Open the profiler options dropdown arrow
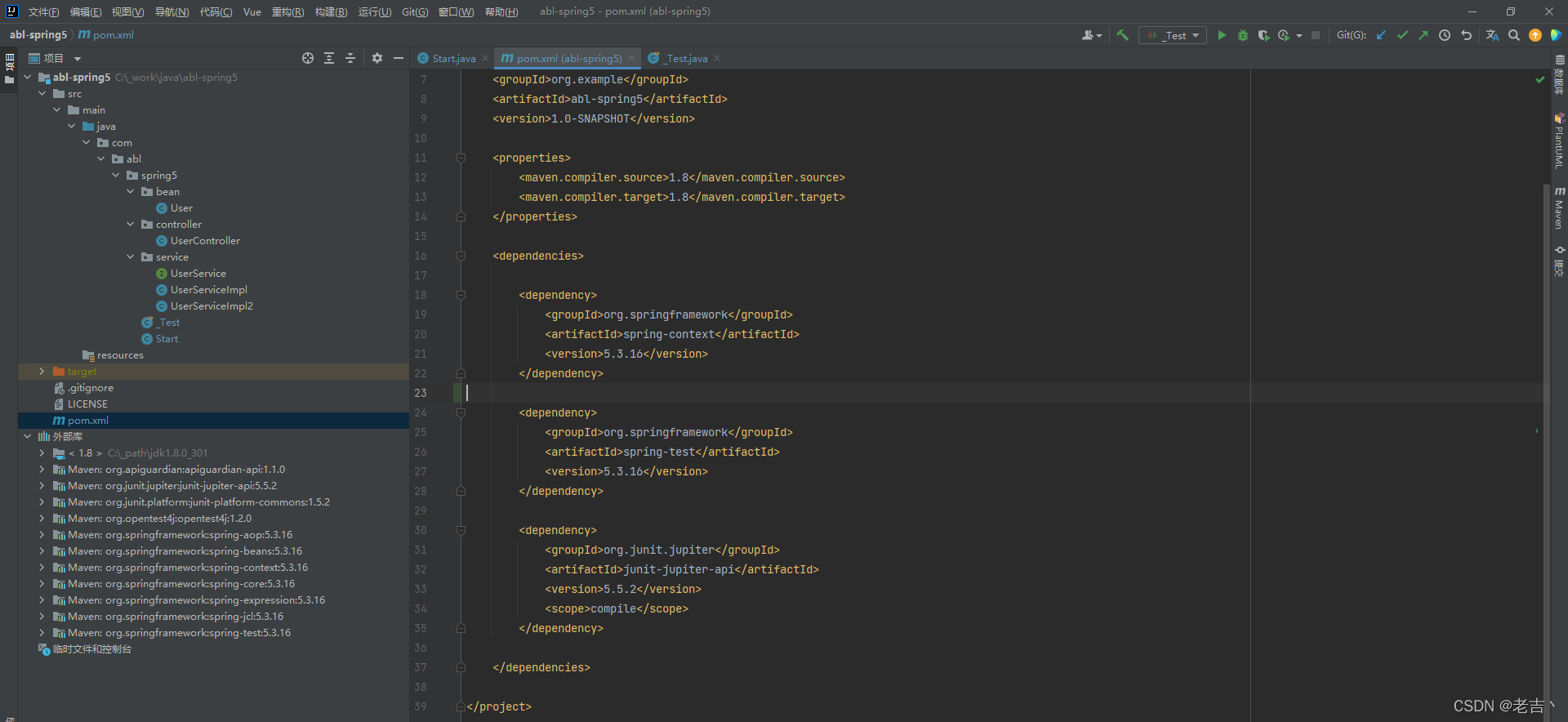Viewport: 1568px width, 722px height. (1298, 36)
